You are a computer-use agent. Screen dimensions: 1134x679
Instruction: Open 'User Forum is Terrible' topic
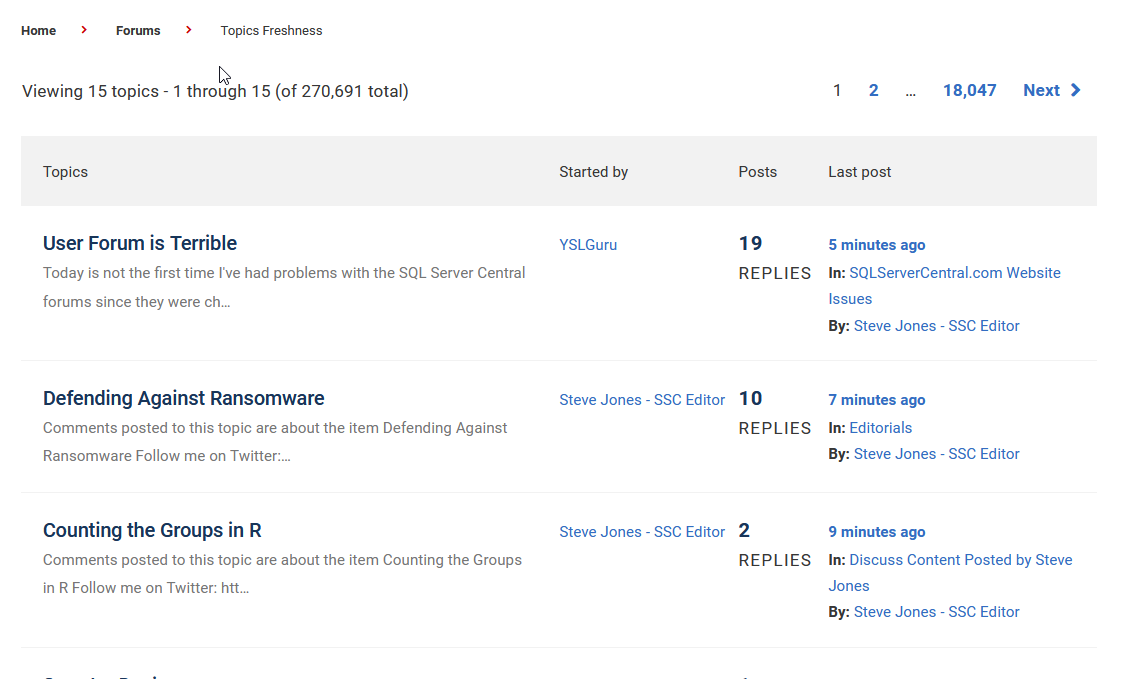(140, 243)
